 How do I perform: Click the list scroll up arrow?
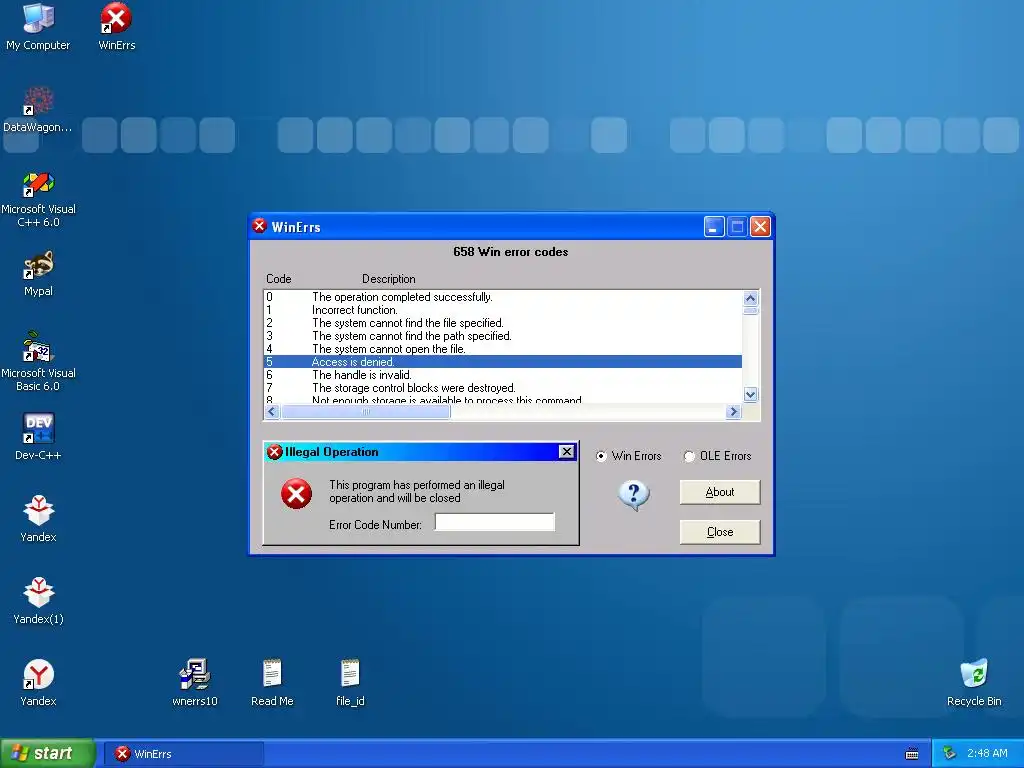[x=750, y=298]
